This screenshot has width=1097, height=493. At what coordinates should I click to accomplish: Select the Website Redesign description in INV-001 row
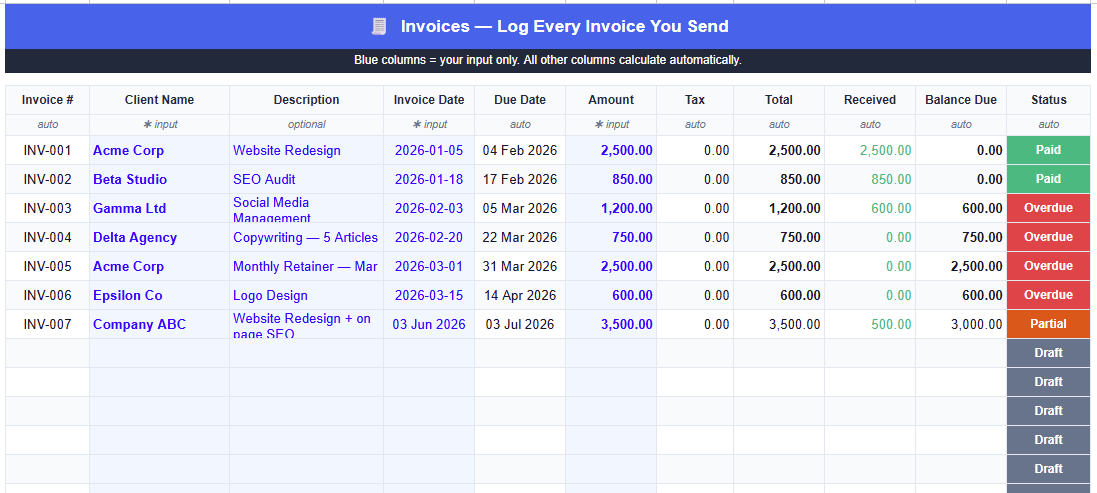306,150
